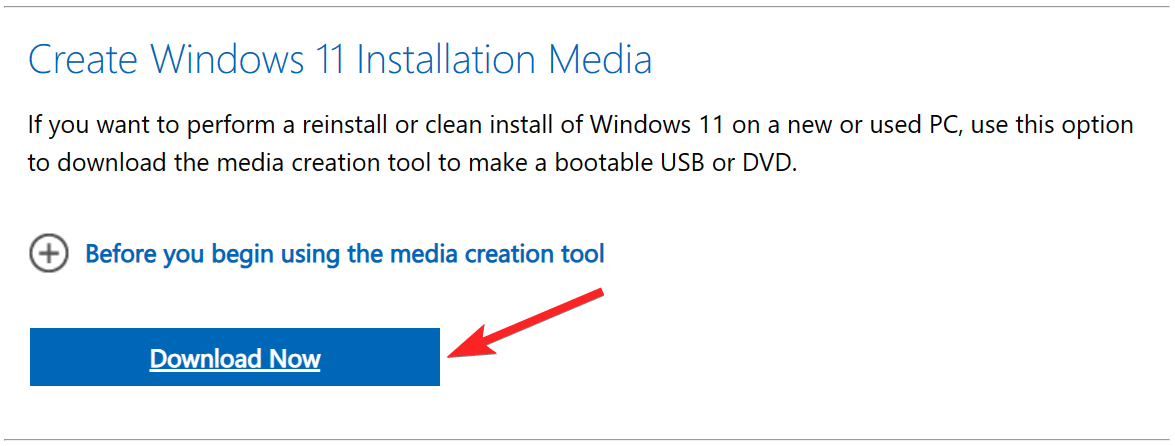This screenshot has width=1175, height=446.
Task: Expand the circled plus icon
Action: pyautogui.click(x=48, y=254)
